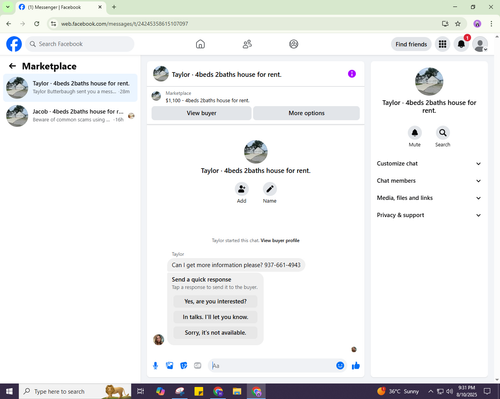Click the install app icon in address bar
Viewport: 500px width, 399px height.
[x=445, y=24]
